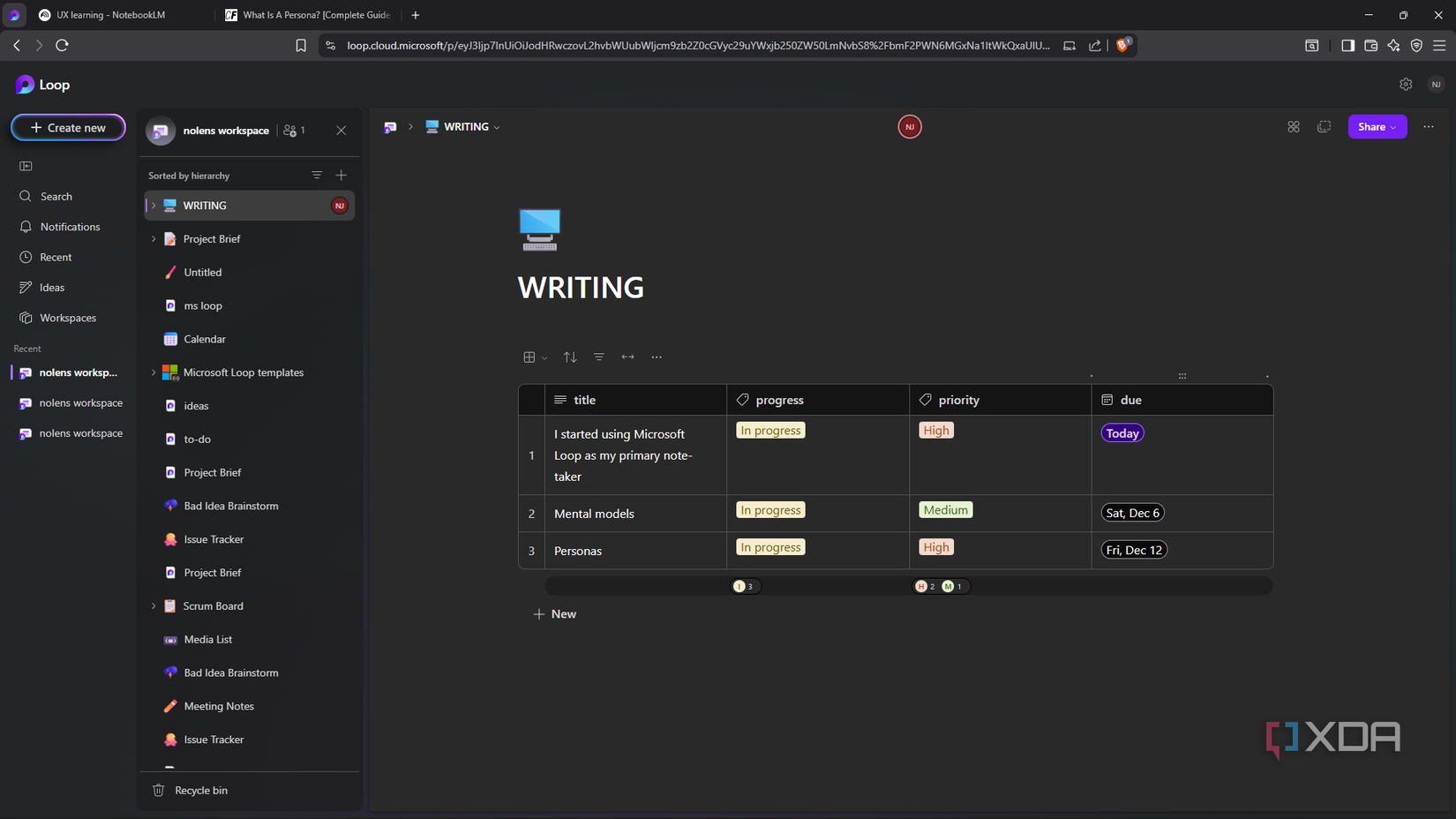Switch to the UX learning NotebookLM tab
1456x819 pixels.
[x=109, y=15]
